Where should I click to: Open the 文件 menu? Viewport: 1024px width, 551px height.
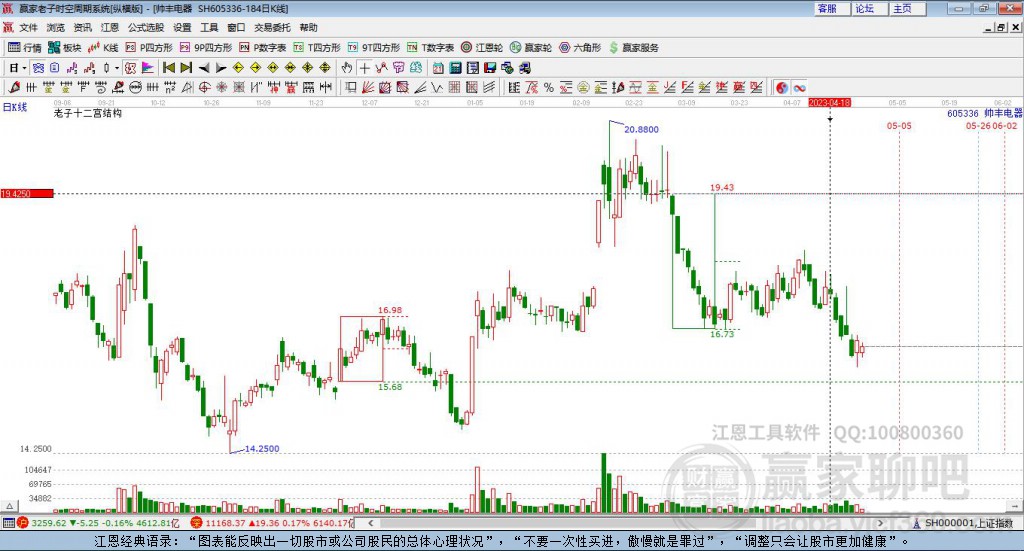29,27
